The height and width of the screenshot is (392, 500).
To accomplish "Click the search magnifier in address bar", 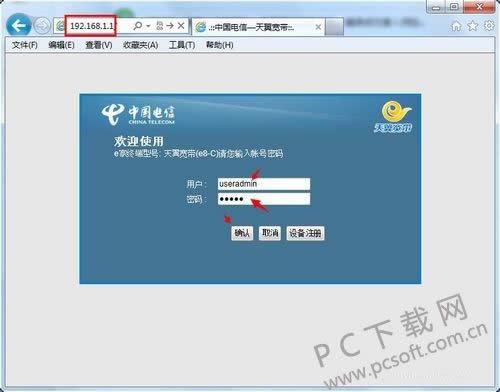I will coord(137,26).
